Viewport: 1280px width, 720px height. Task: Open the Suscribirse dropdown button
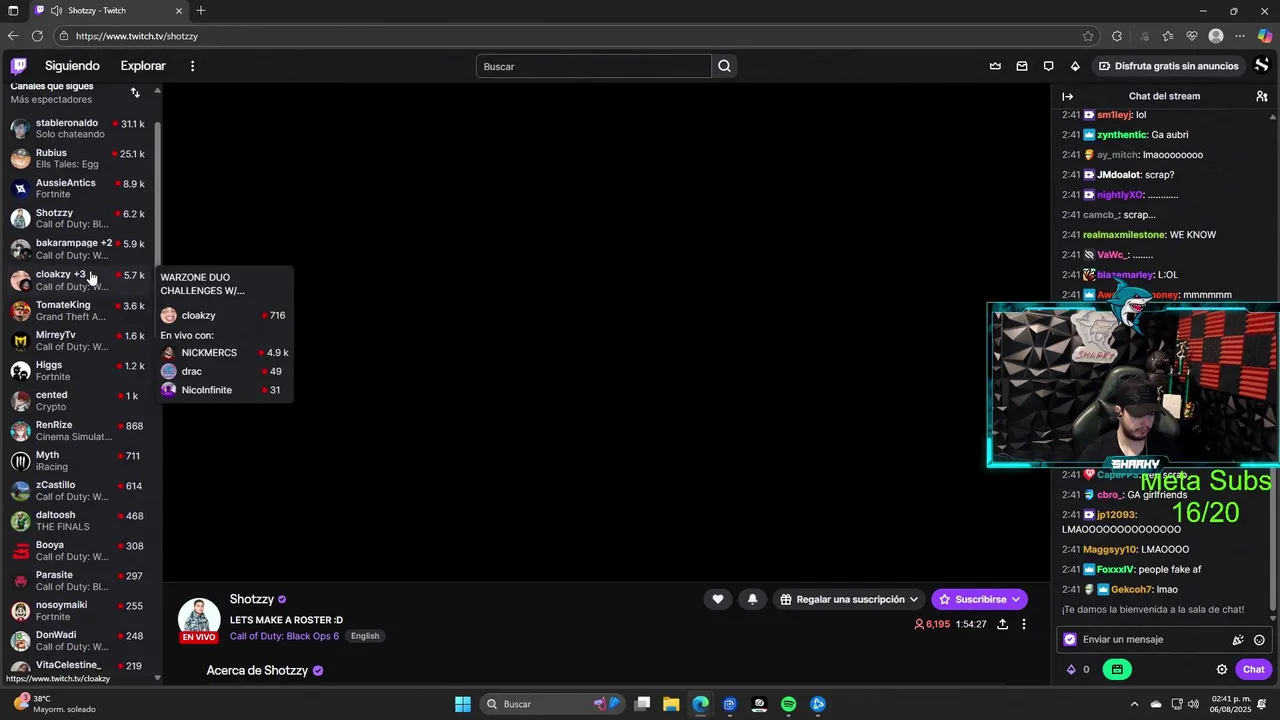[x=980, y=599]
